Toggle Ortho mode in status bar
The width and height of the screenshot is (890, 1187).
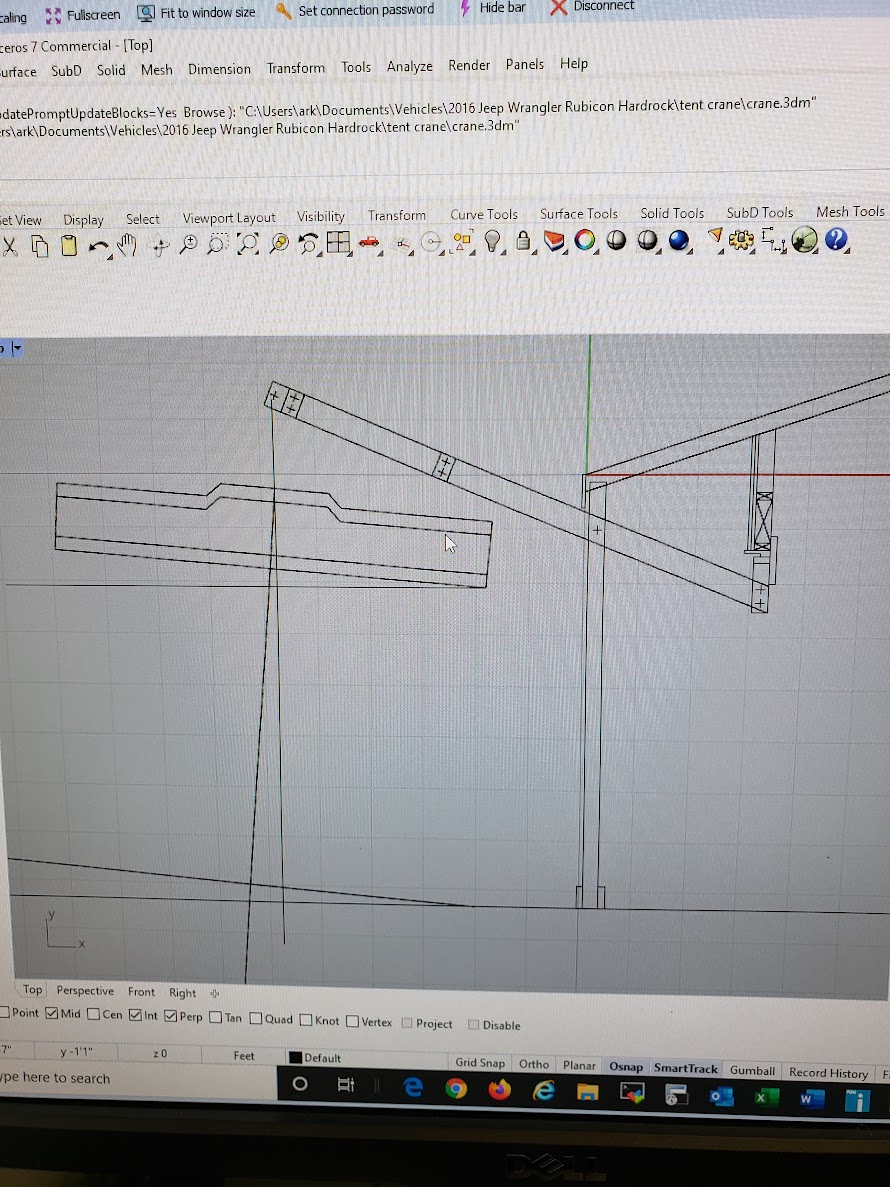[534, 1064]
